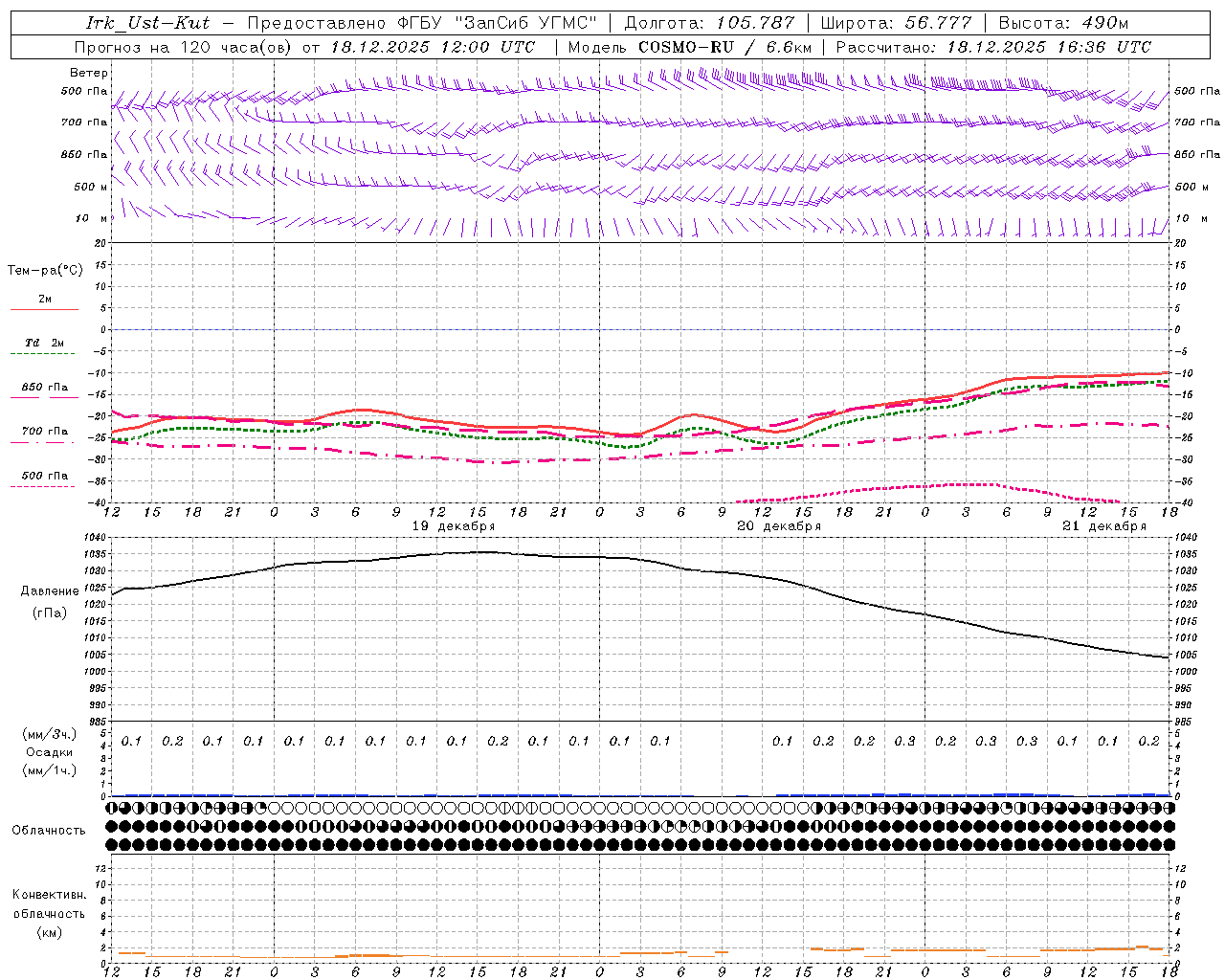This screenshot has width=1225, height=980.
Task: Click the Широта: 56.777 value
Action: [896, 22]
